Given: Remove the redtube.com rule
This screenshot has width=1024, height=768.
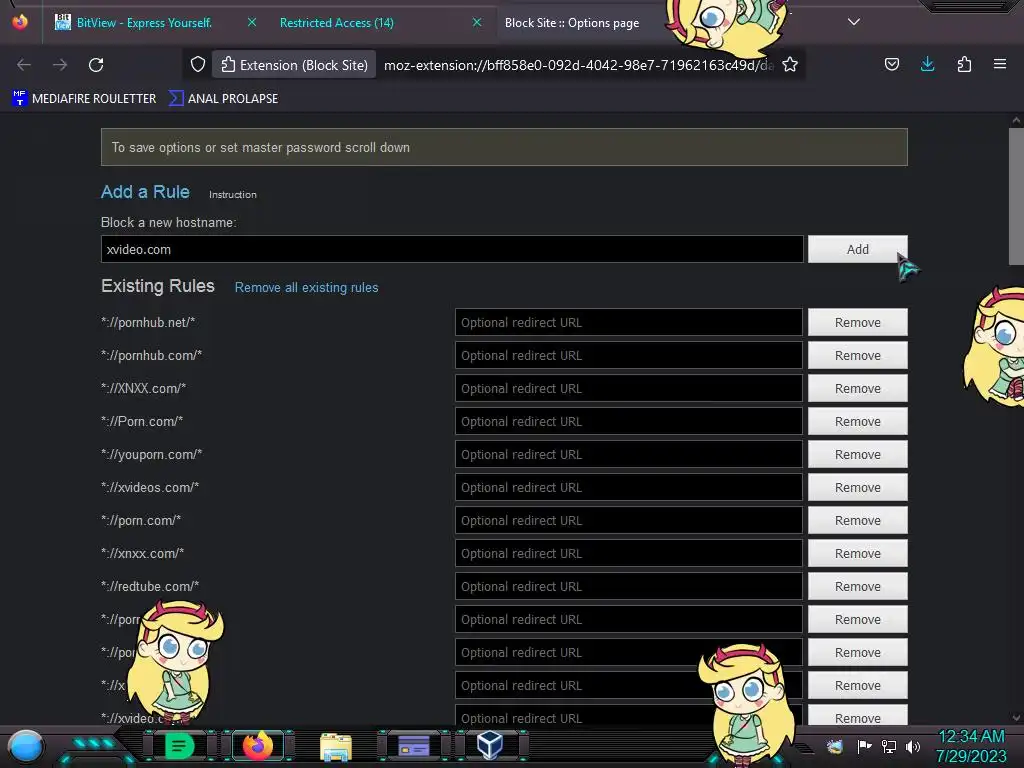Looking at the screenshot, I should click(857, 586).
